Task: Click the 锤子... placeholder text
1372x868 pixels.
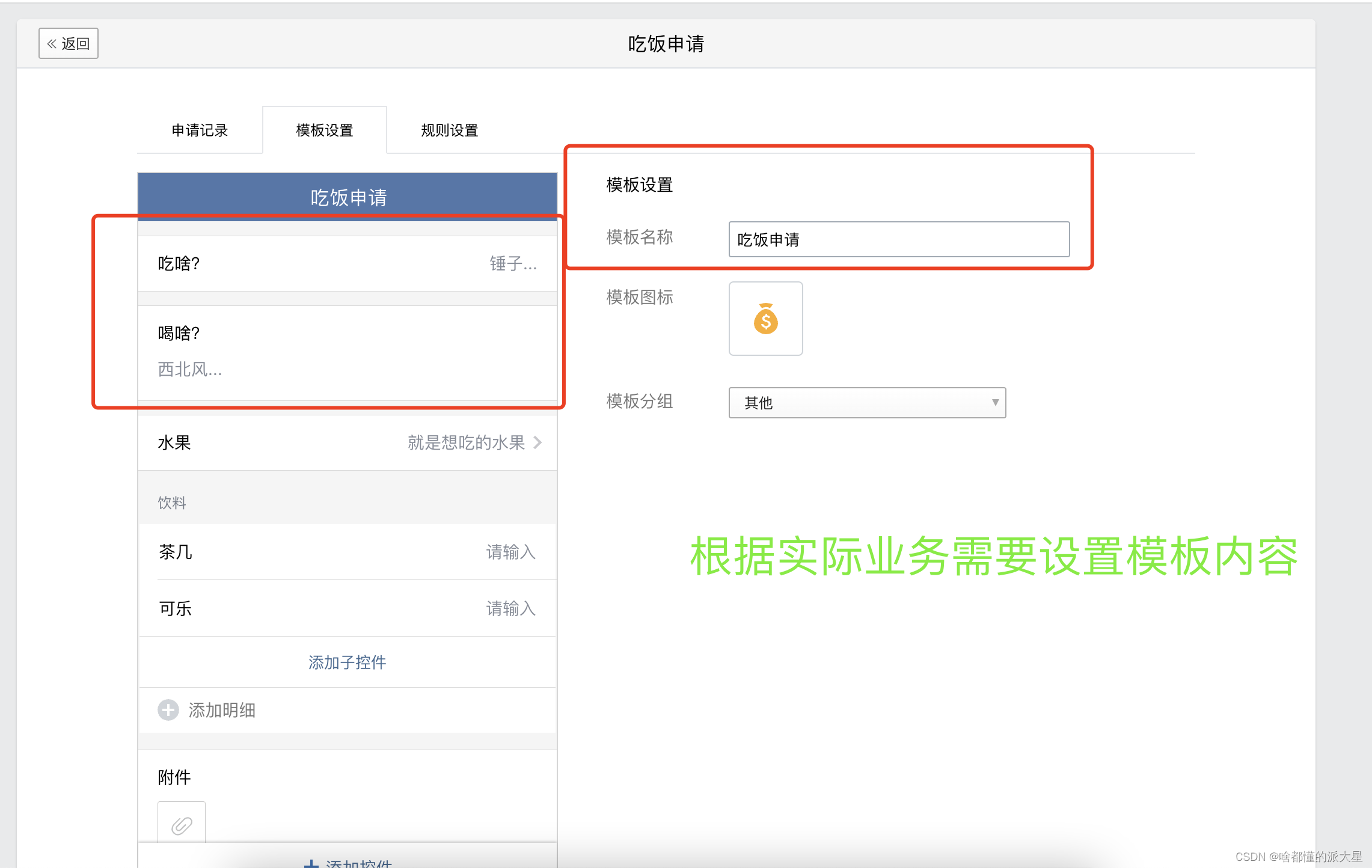Action: point(513,264)
